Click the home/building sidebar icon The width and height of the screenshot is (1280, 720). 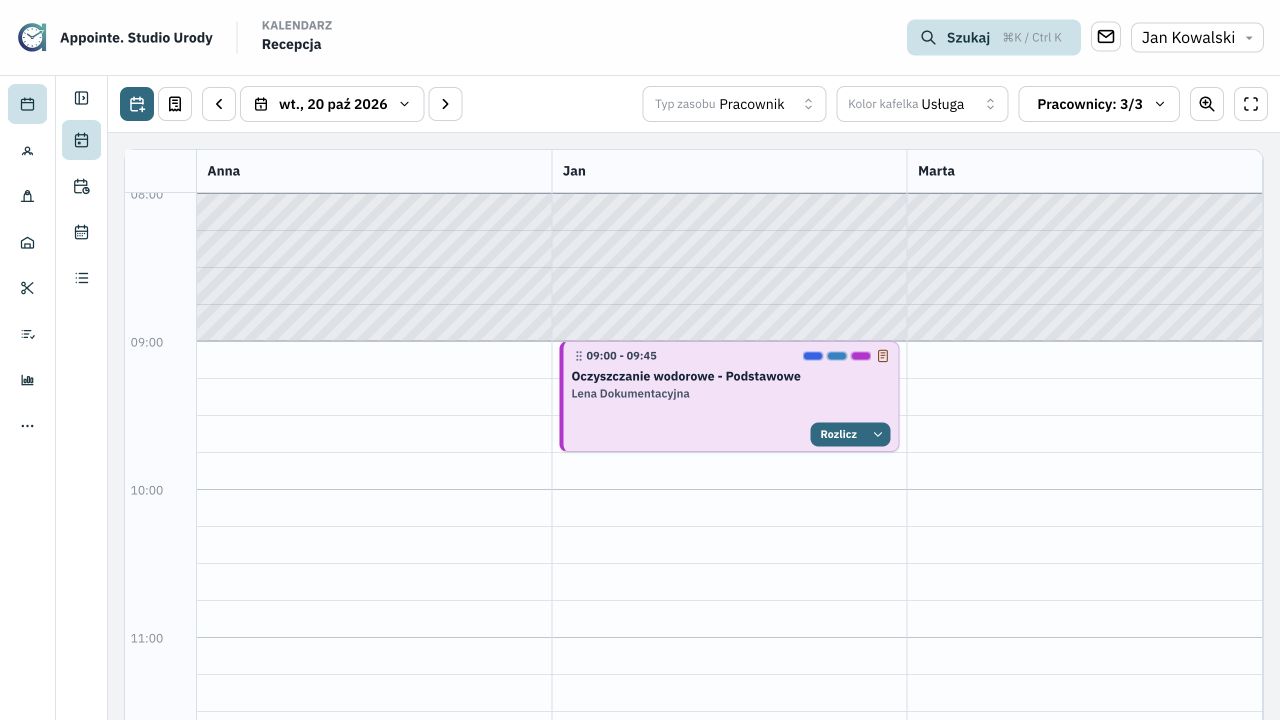point(27,242)
